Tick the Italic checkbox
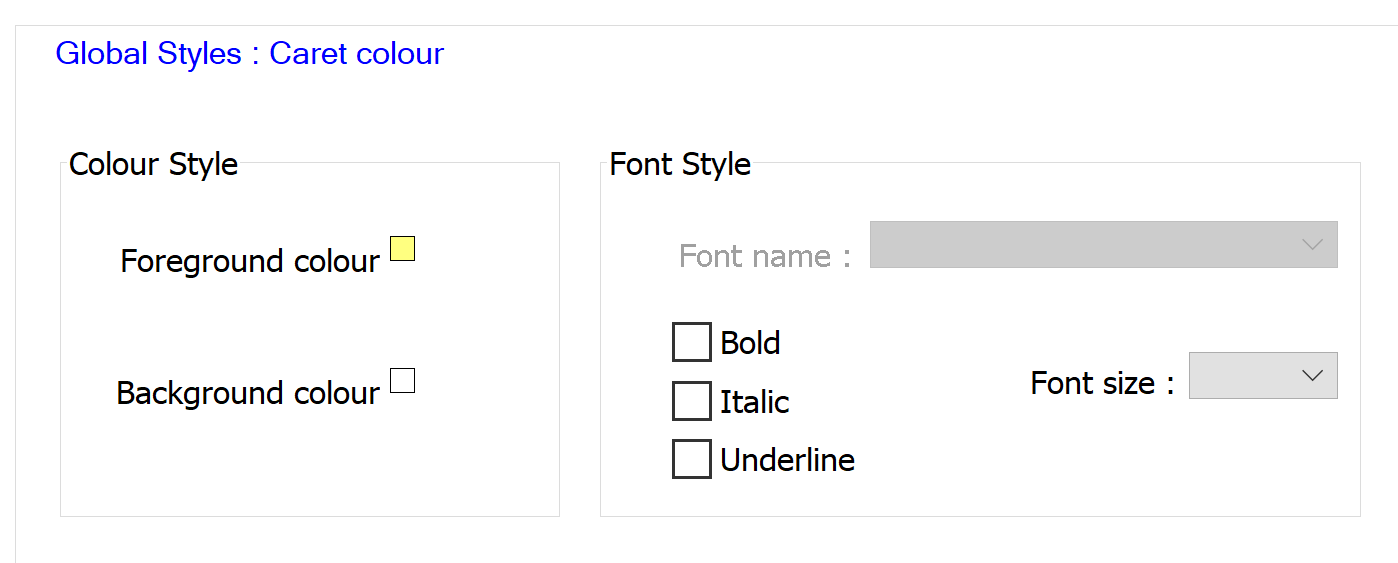Viewport: 1398px width, 563px height. point(692,401)
